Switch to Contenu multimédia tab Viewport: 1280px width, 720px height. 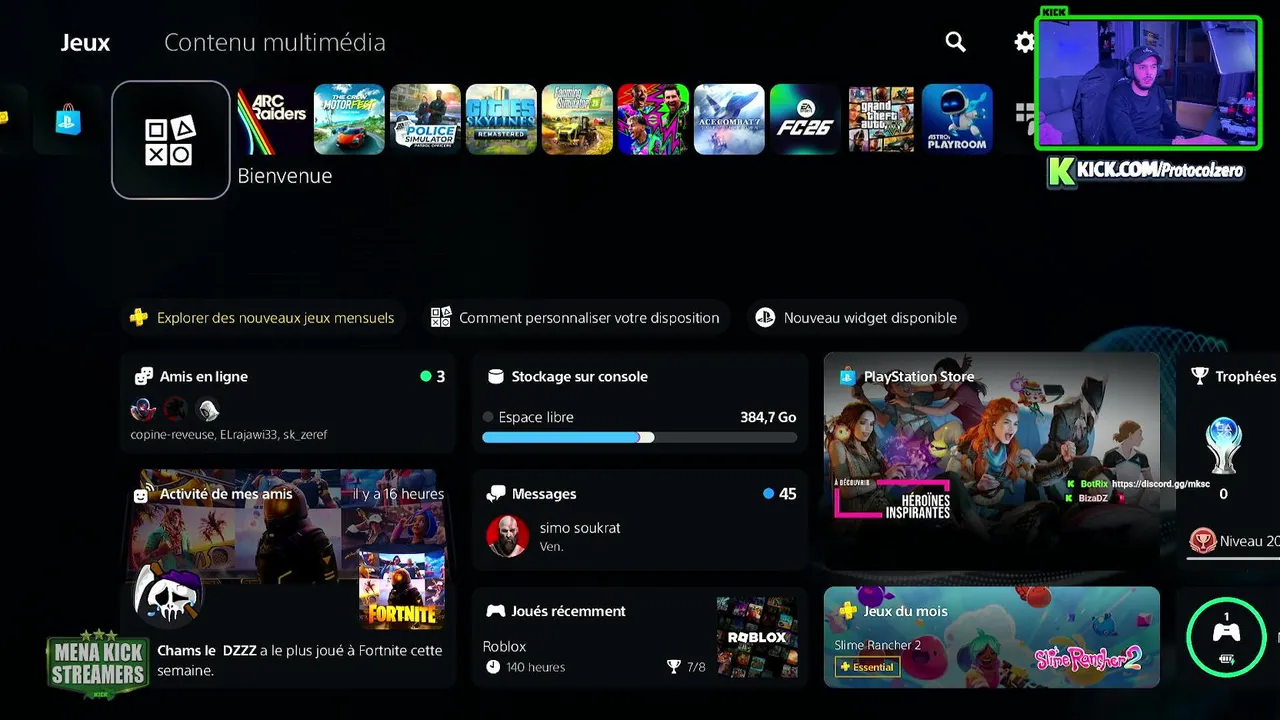point(275,42)
